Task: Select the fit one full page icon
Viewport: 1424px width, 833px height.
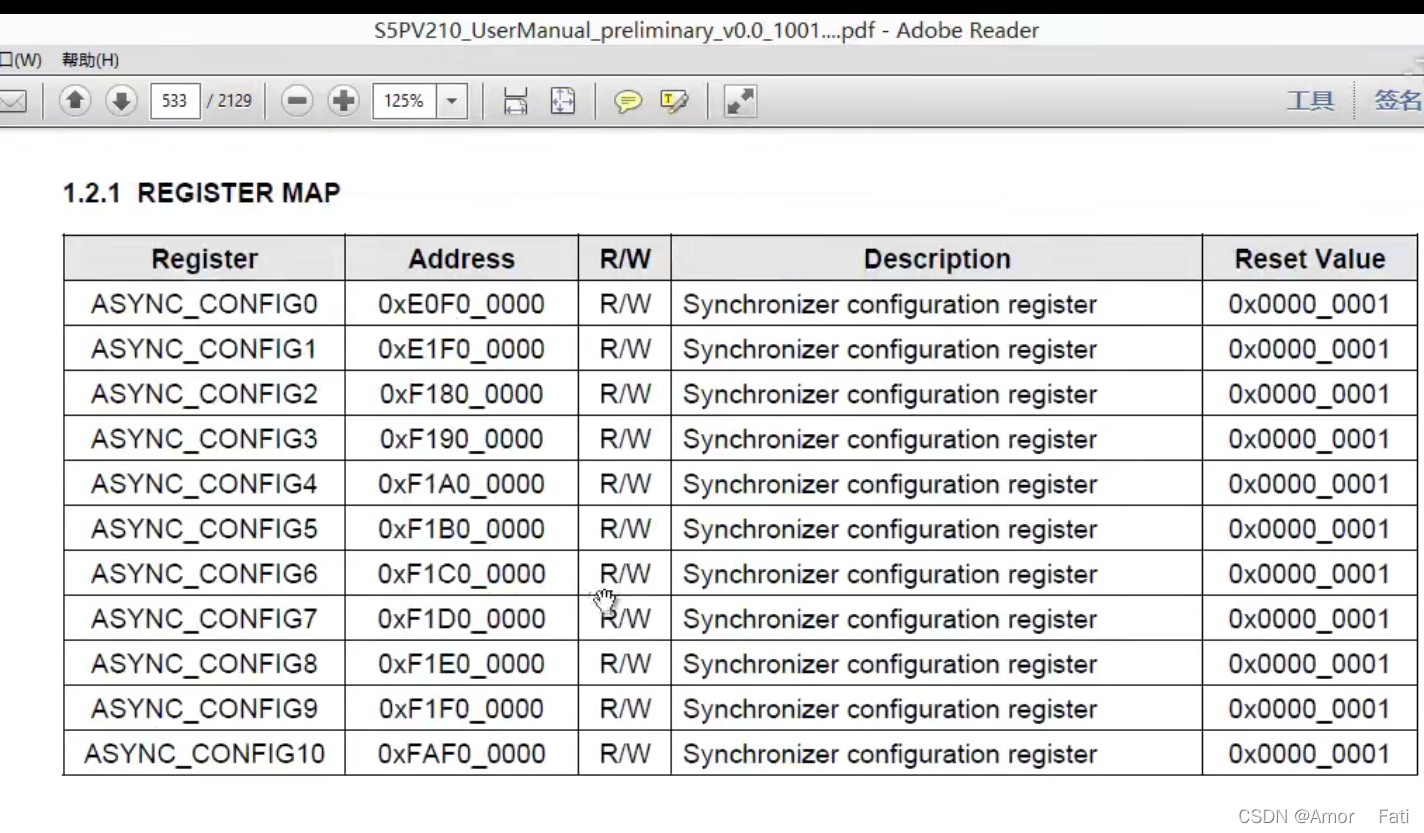Action: (563, 100)
